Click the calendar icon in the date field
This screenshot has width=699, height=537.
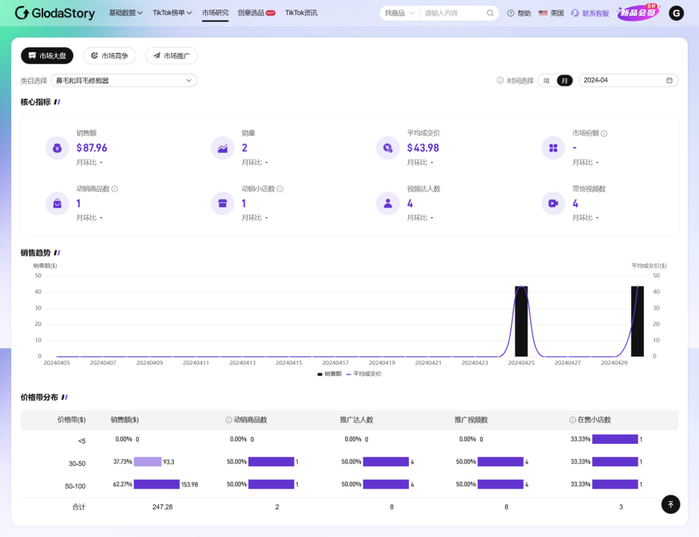coord(670,80)
